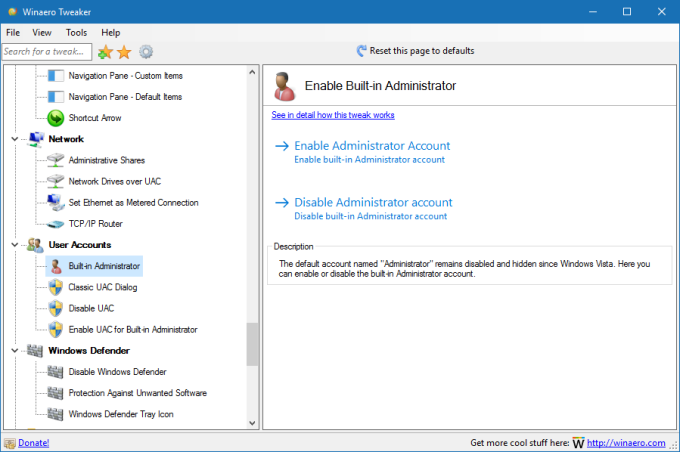Collapse the Network tree category
Screen dimensions: 680x452
(x=15, y=139)
